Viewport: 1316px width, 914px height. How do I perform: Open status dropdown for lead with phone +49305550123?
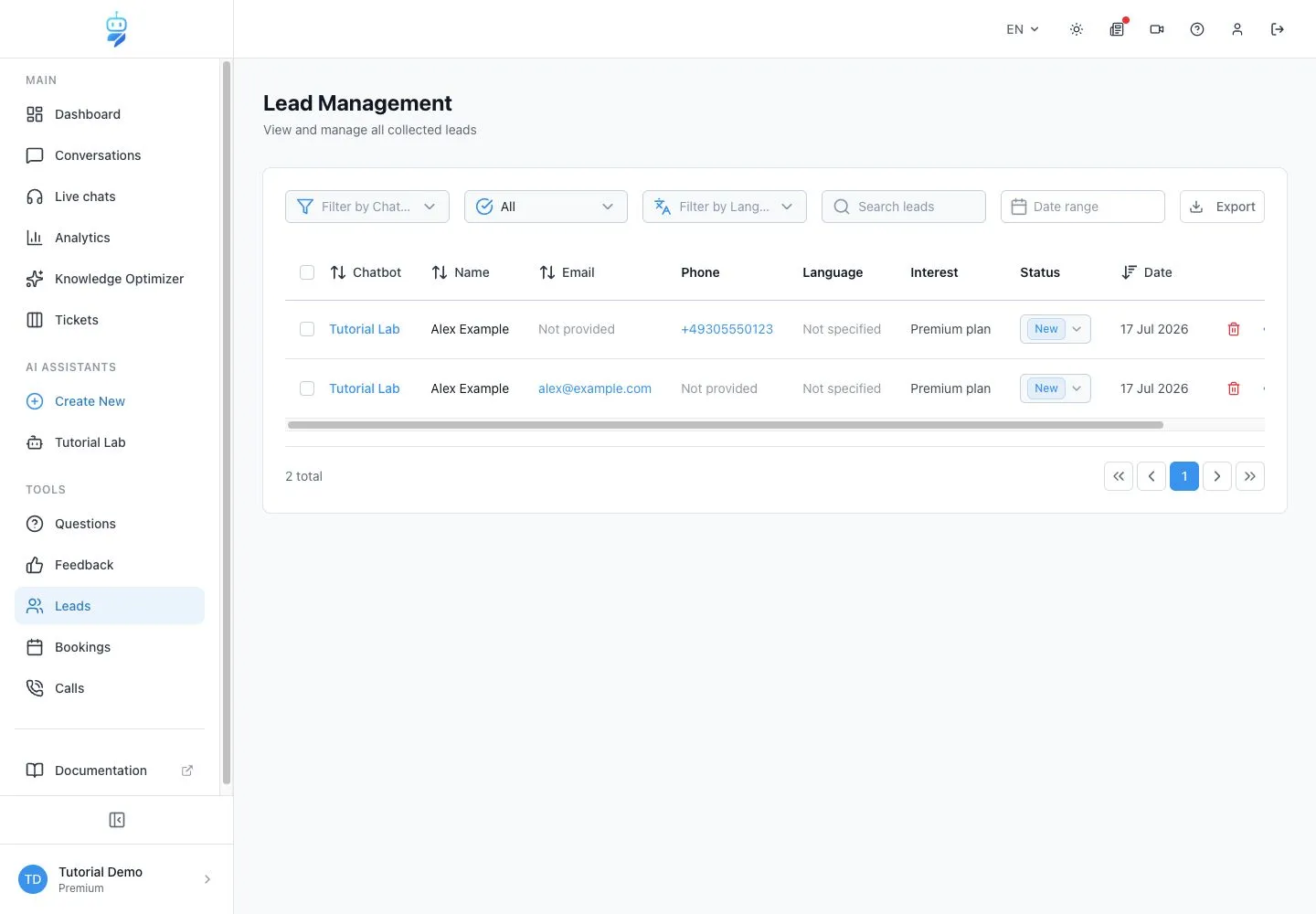tap(1056, 329)
